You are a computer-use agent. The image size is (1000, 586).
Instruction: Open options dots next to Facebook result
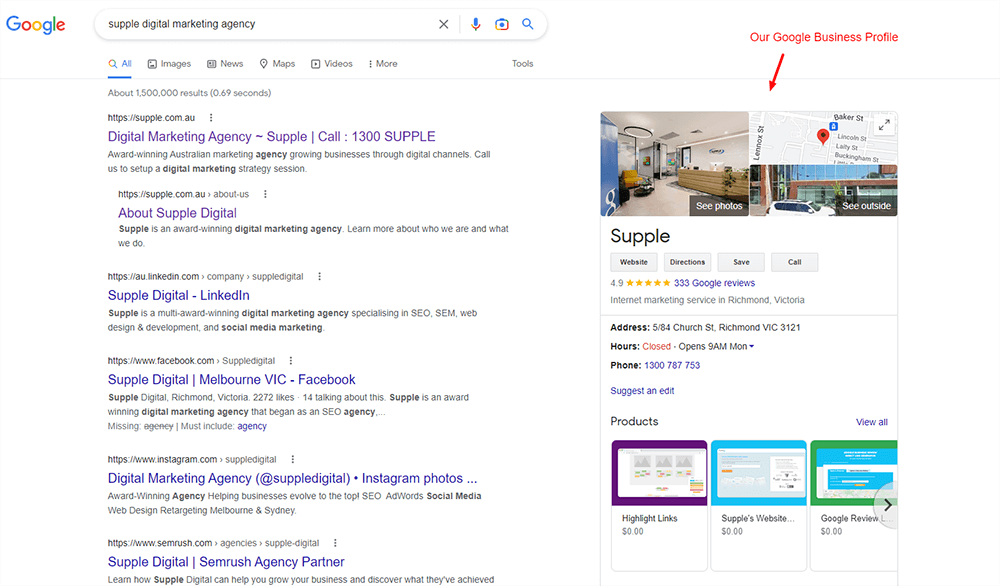(291, 360)
